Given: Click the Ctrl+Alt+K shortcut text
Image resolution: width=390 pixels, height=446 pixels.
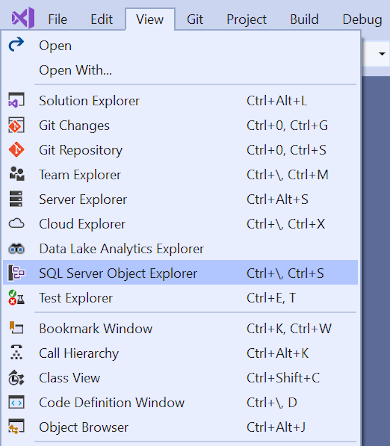Looking at the screenshot, I should [x=278, y=353].
